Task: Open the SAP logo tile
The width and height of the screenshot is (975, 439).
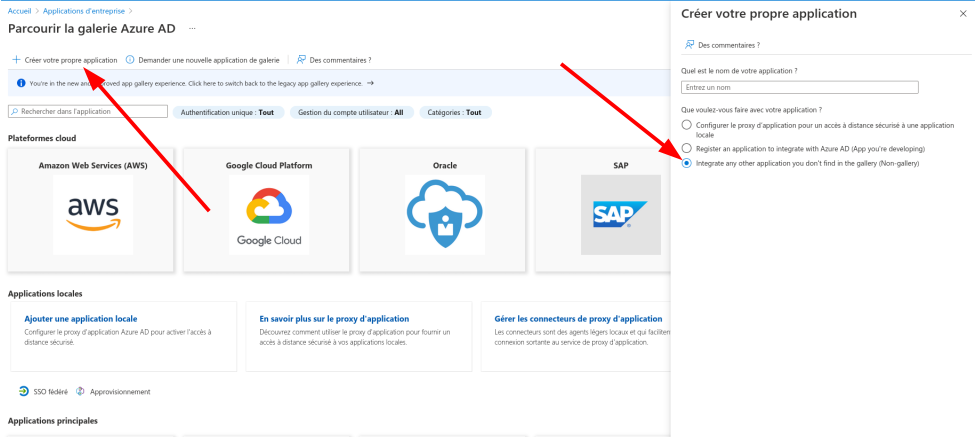Action: [621, 215]
